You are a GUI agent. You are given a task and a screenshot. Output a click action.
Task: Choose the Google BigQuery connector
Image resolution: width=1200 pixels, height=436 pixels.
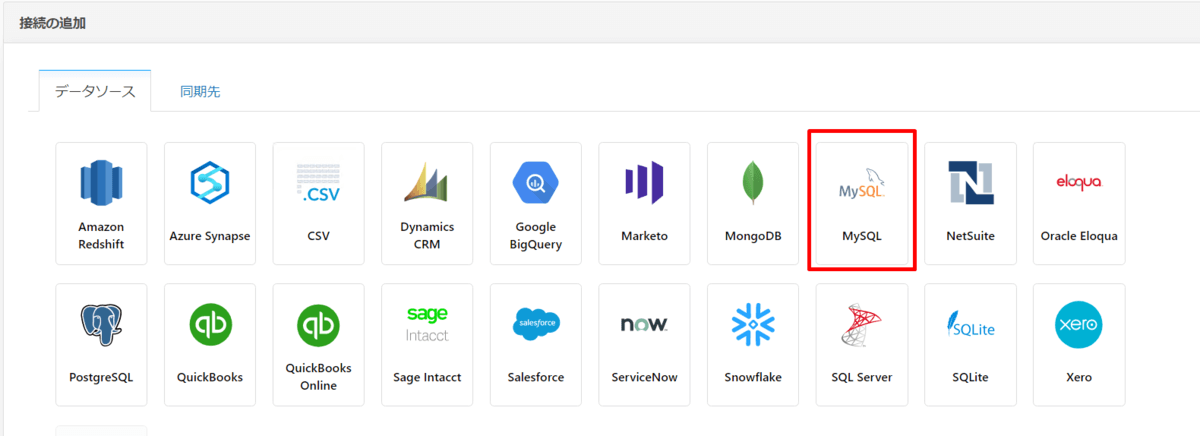pyautogui.click(x=536, y=203)
